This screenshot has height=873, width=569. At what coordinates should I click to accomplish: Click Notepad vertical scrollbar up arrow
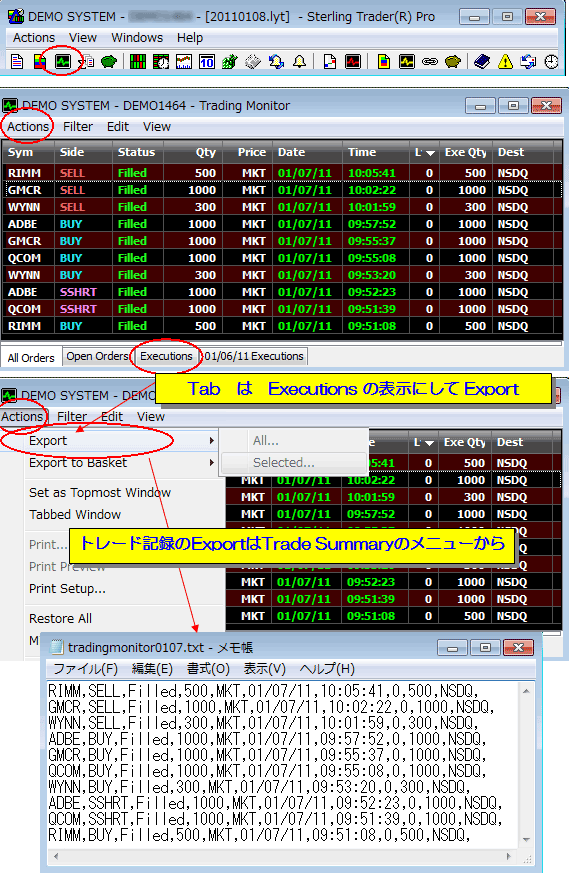click(526, 691)
